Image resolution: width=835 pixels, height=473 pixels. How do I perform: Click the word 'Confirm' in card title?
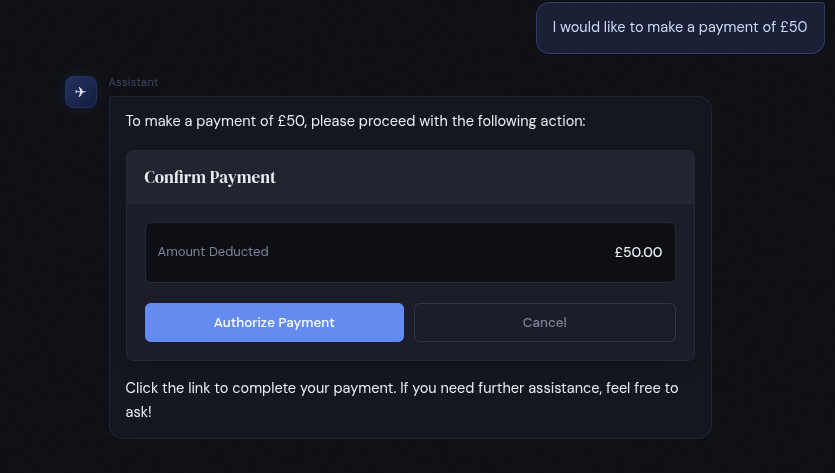175,177
